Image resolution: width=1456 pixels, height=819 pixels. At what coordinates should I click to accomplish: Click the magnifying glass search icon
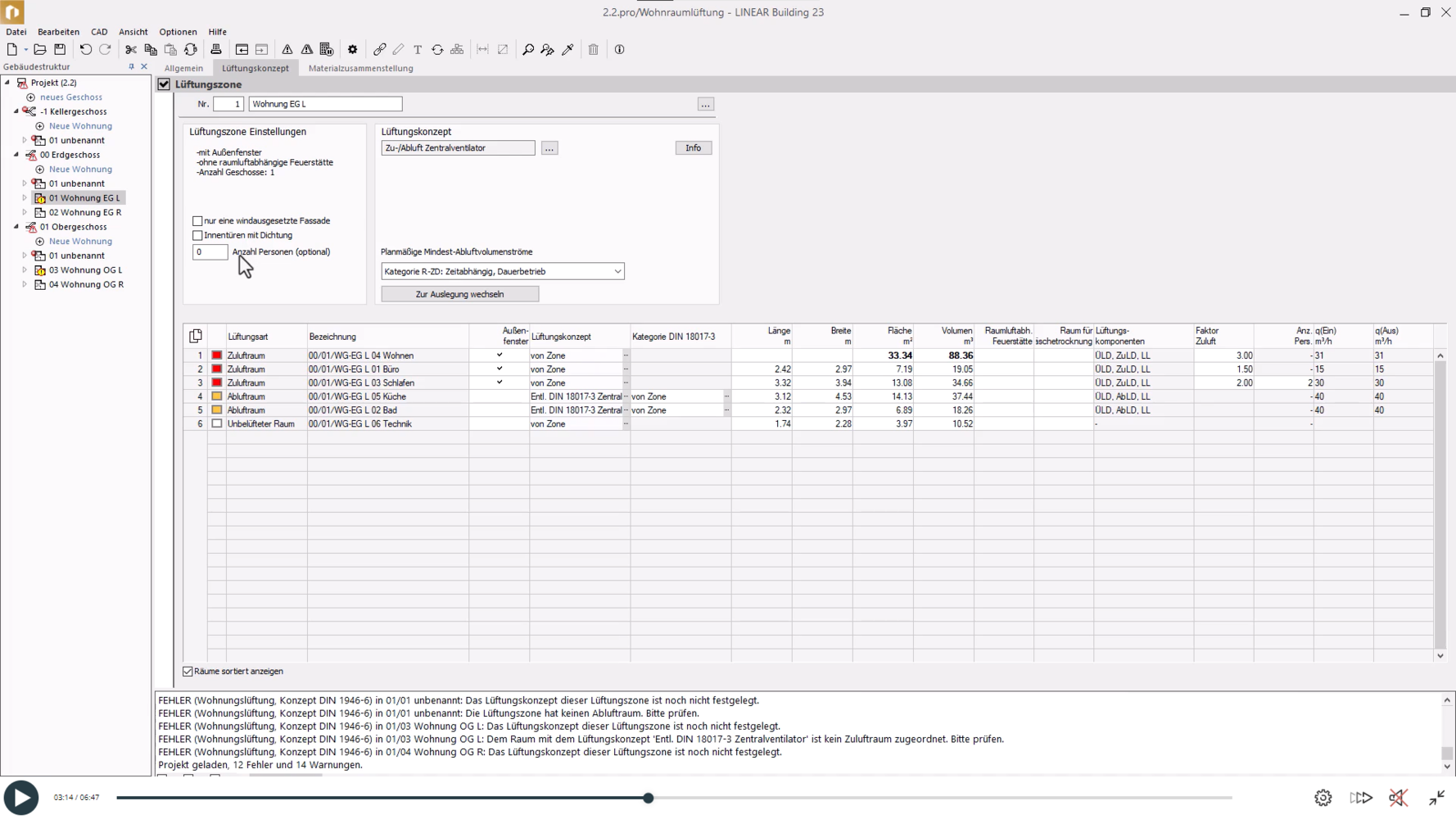click(x=528, y=49)
